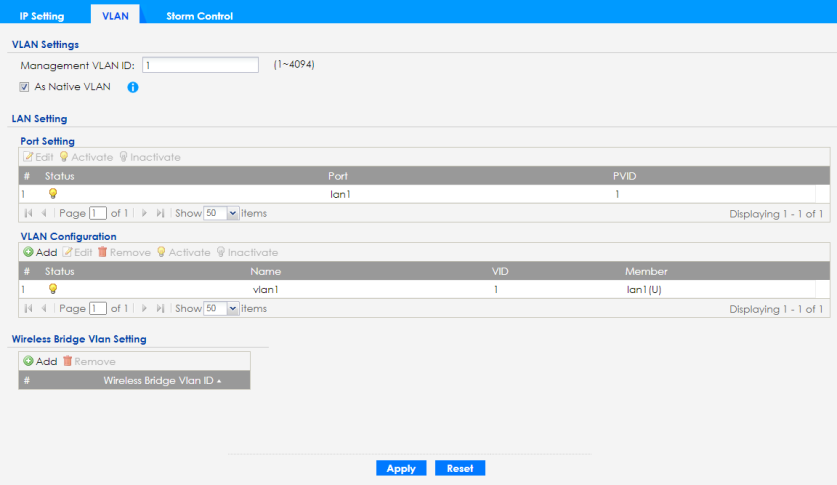The image size is (837, 485).
Task: Open Show items dropdown in Port Setting
Action: 233,213
